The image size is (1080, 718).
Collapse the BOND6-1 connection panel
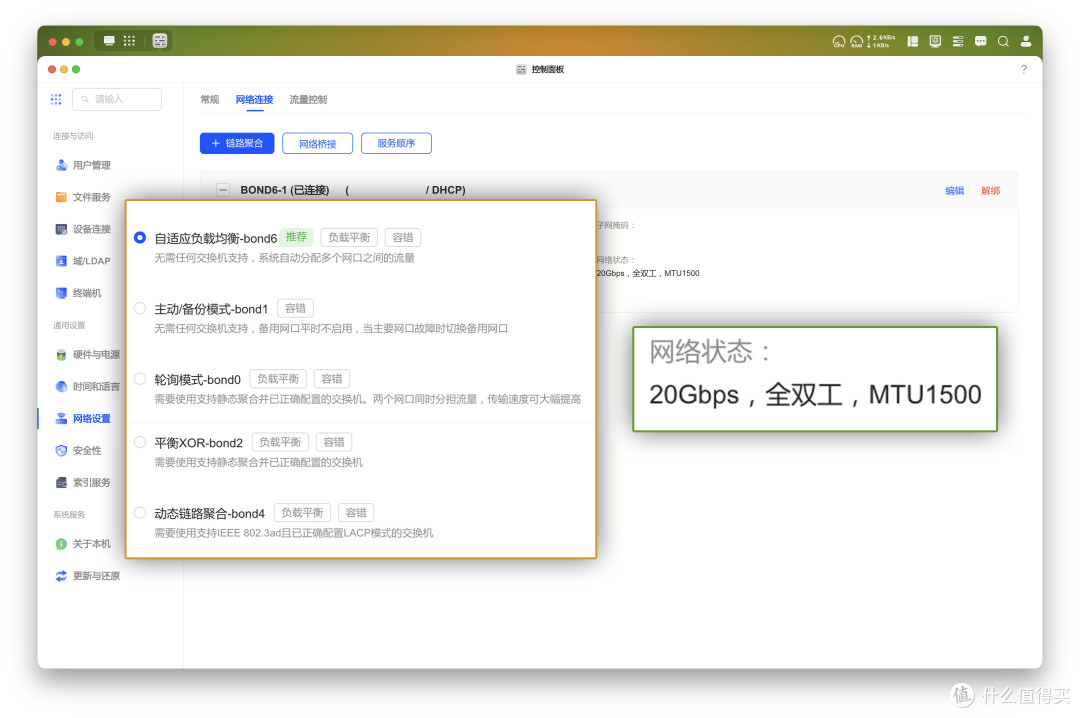(x=223, y=190)
